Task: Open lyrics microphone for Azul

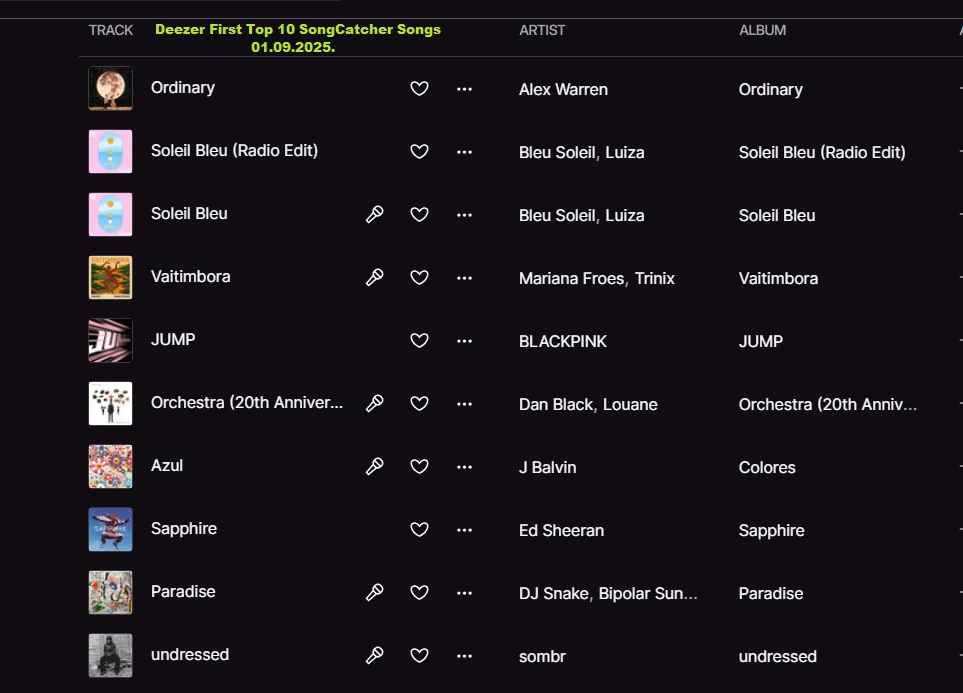Action: 375,466
